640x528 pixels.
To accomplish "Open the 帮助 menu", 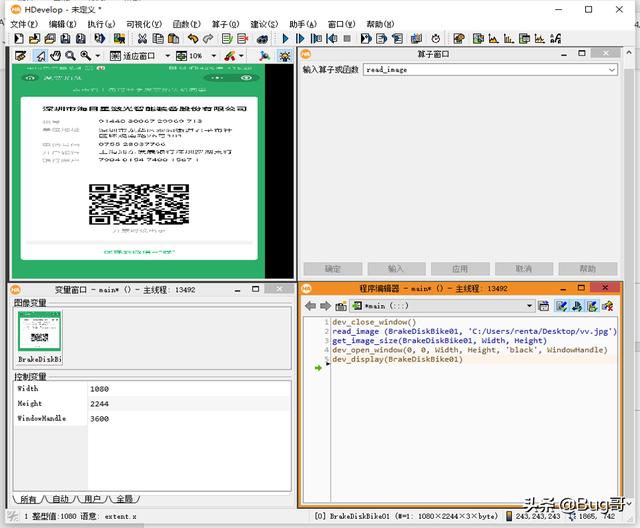I will (x=380, y=24).
